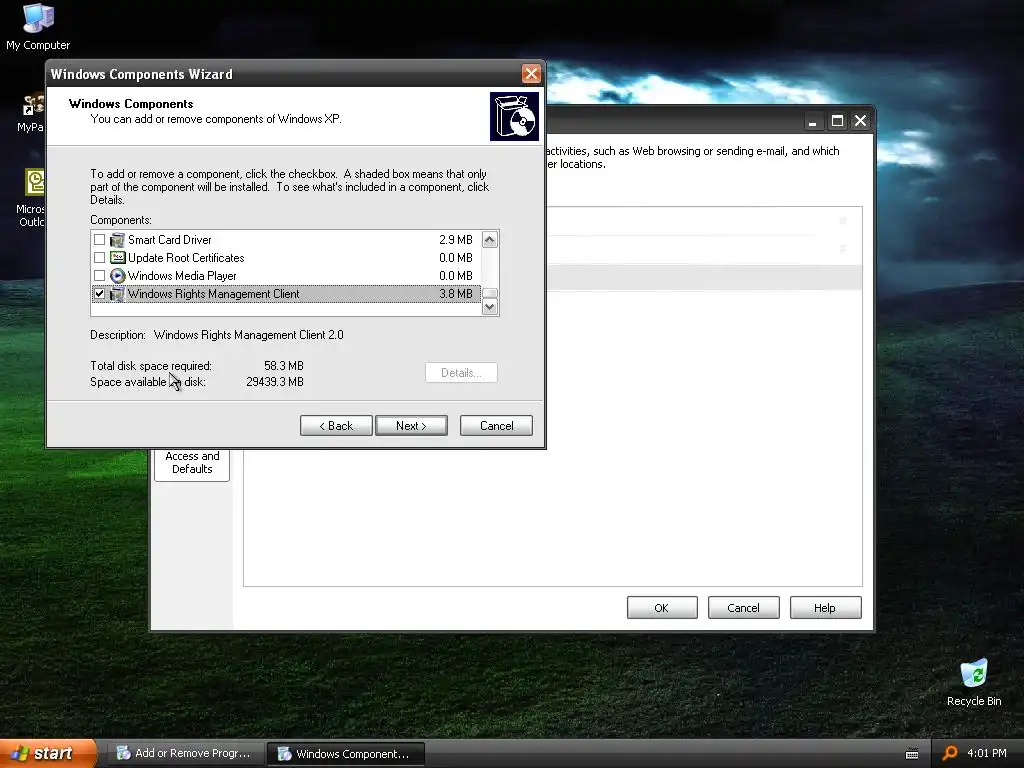Close the Add or Remove Programs window
The width and height of the screenshot is (1024, 768).
pos(861,121)
